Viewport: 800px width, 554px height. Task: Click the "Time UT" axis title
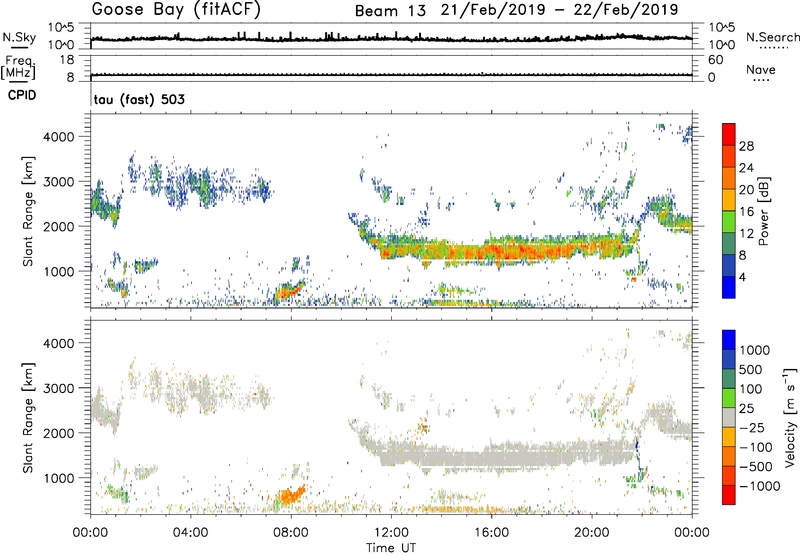click(x=391, y=548)
